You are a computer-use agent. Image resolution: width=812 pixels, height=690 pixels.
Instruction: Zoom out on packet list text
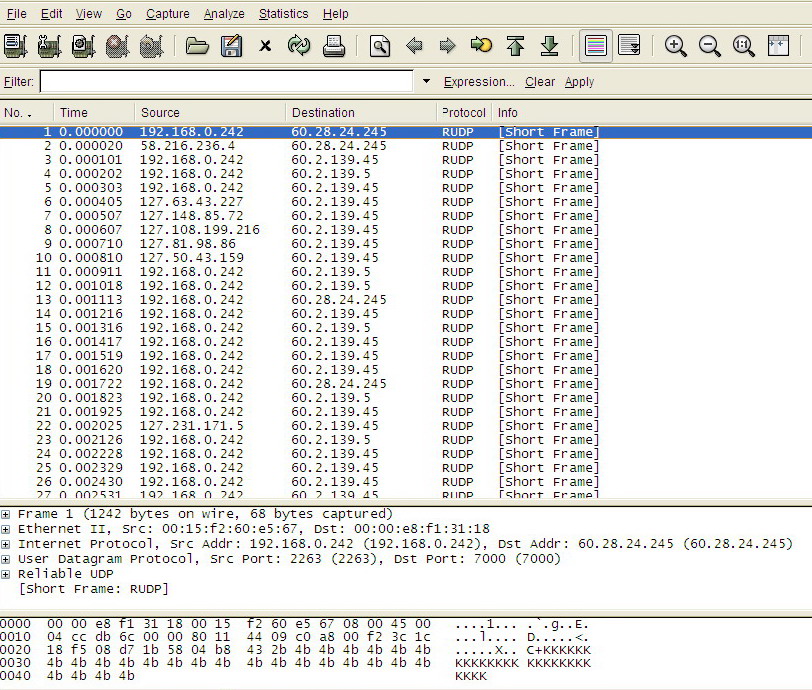(710, 46)
